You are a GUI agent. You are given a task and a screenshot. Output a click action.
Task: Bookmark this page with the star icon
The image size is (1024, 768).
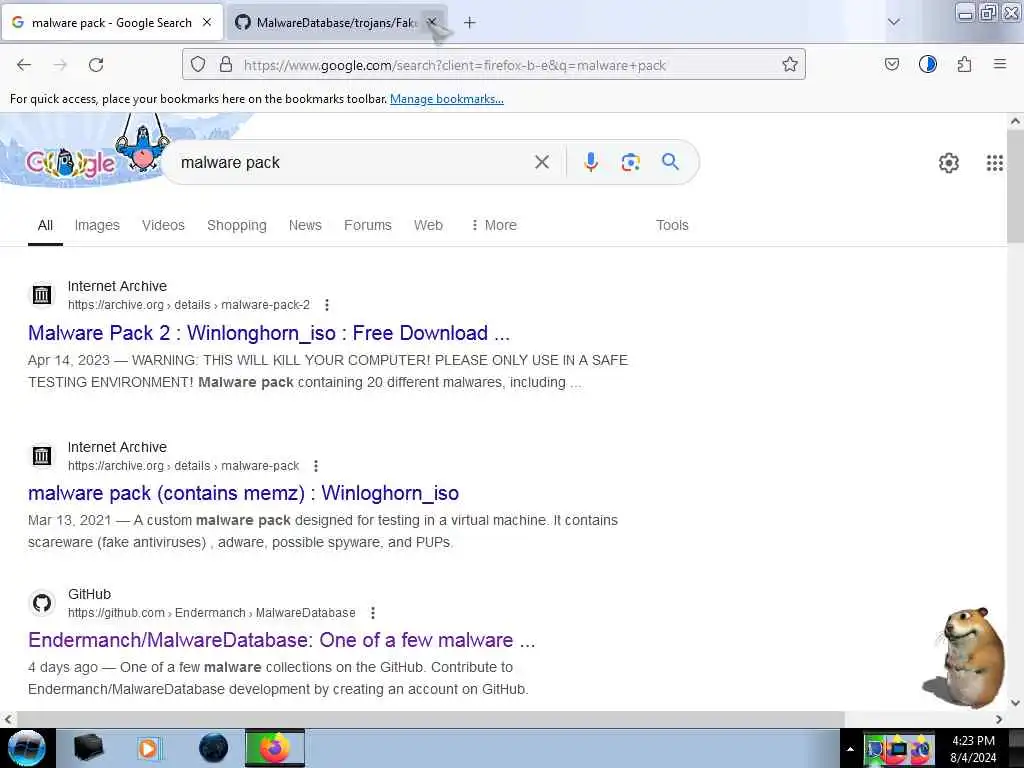click(x=790, y=64)
